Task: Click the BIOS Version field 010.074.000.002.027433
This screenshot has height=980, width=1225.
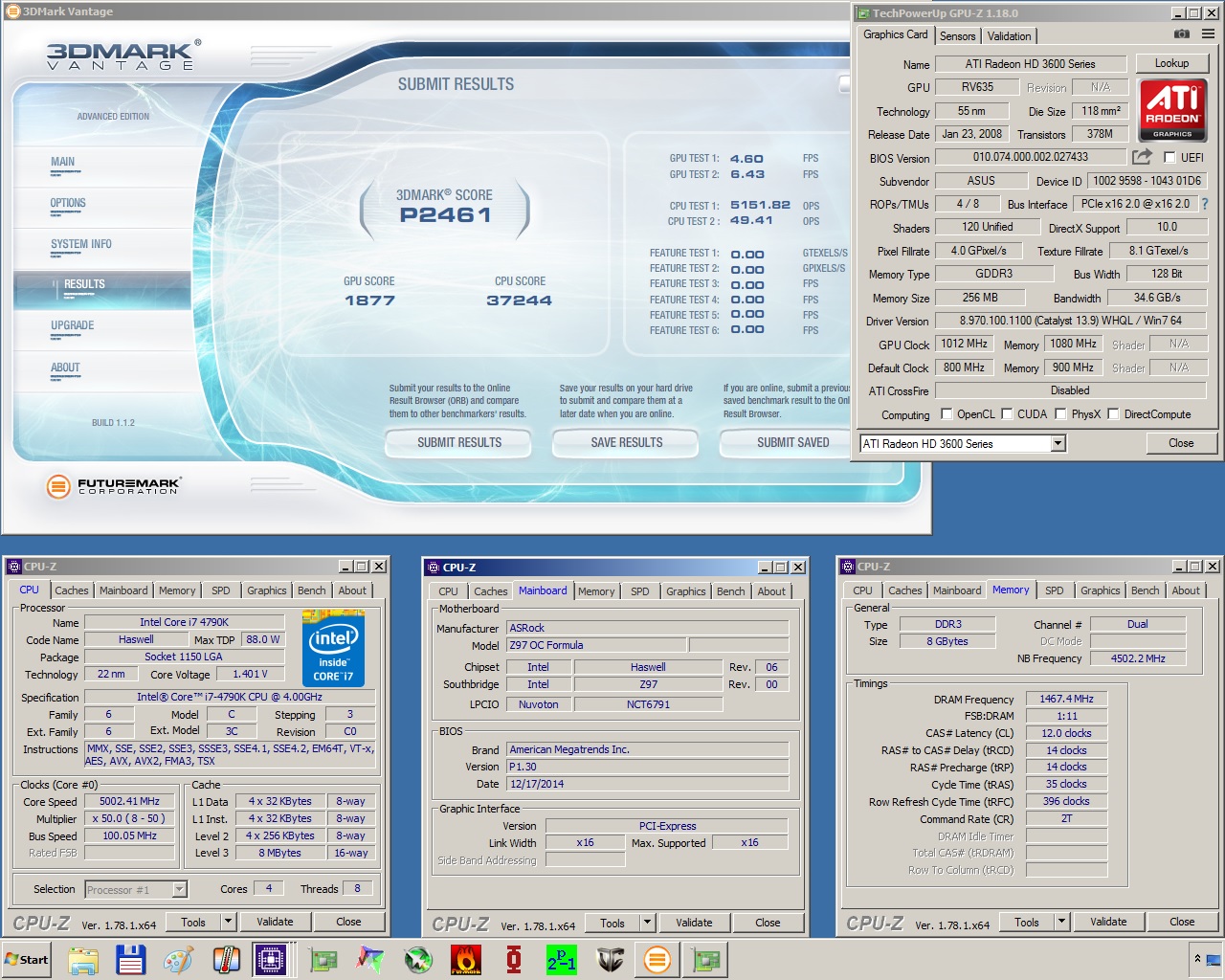Action: [x=1031, y=157]
